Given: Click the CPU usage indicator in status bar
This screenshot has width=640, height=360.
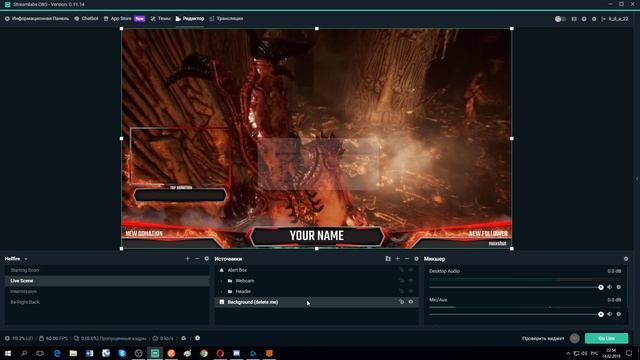Looking at the screenshot, I should (x=19, y=338).
